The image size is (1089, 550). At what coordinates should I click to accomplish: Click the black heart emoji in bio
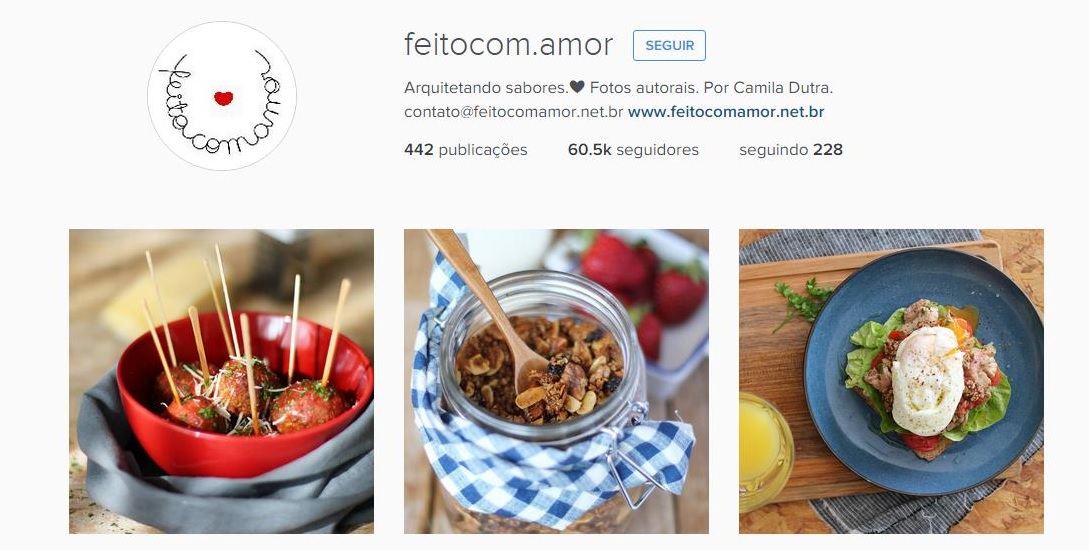(x=576, y=88)
